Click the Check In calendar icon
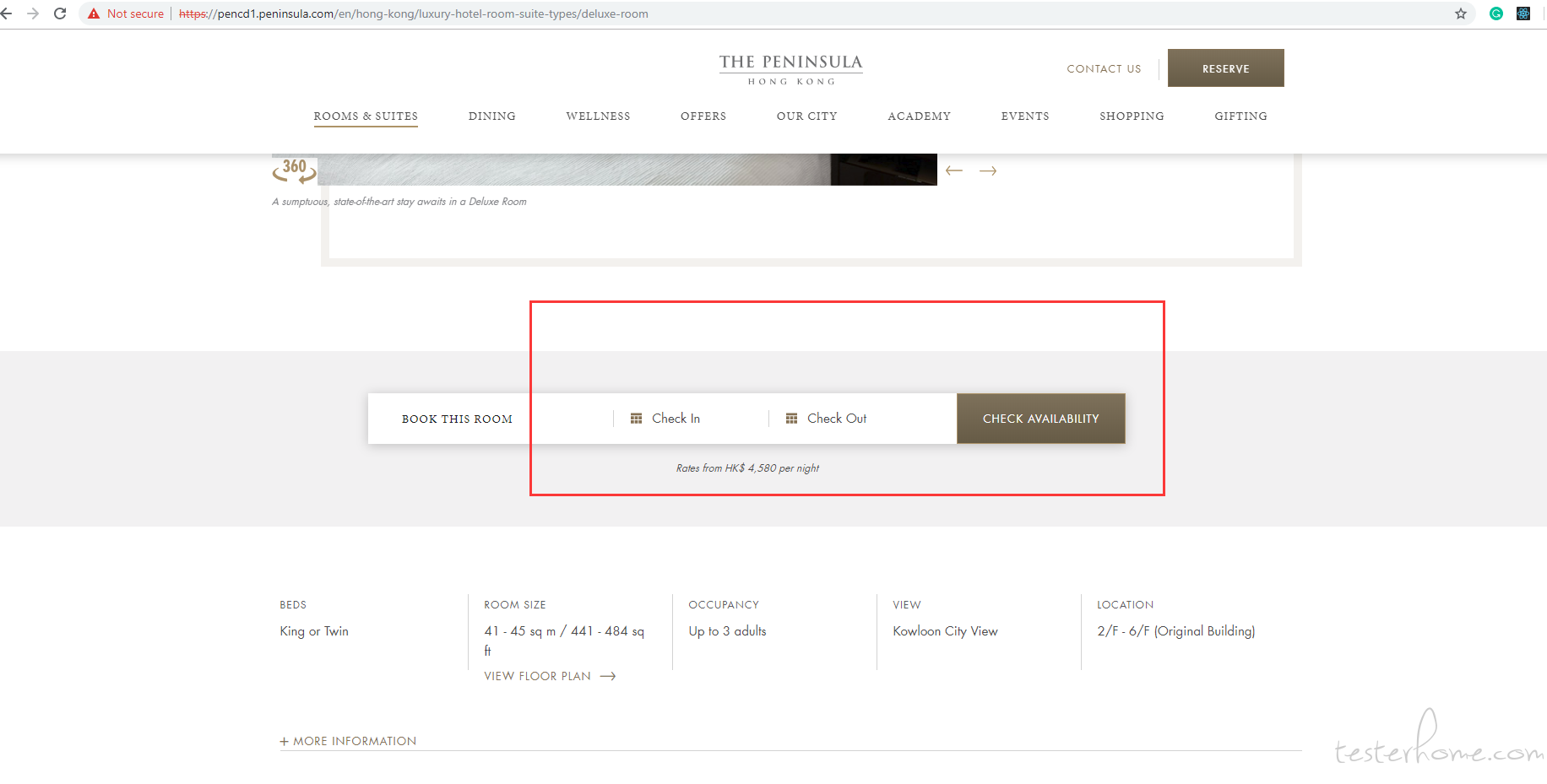 point(637,419)
